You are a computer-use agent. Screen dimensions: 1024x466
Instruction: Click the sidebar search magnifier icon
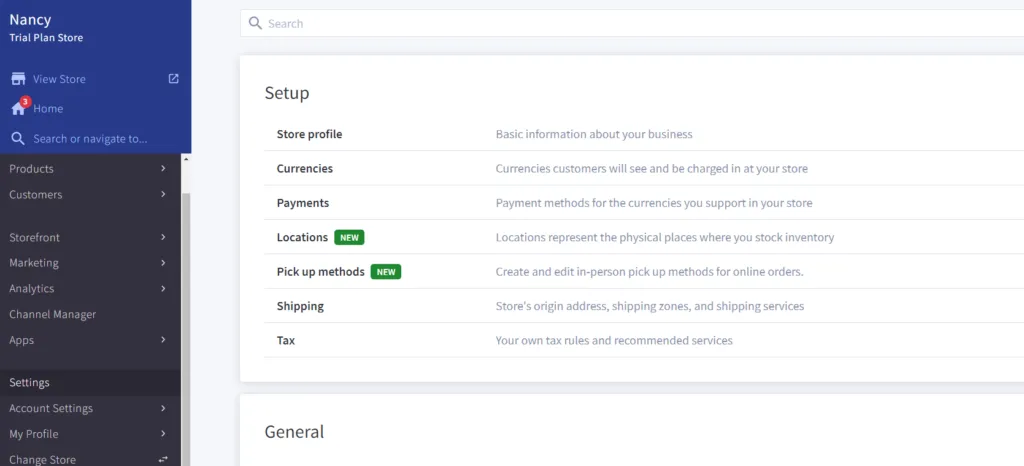point(18,138)
